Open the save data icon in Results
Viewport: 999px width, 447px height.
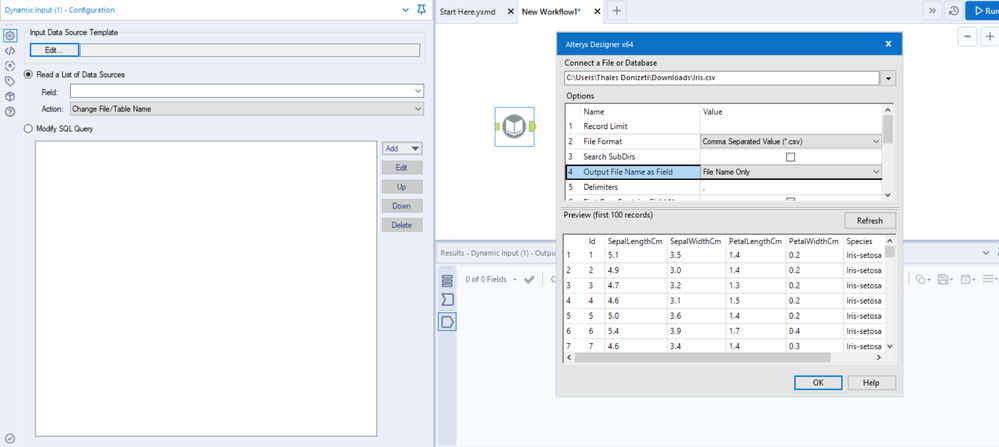945,280
